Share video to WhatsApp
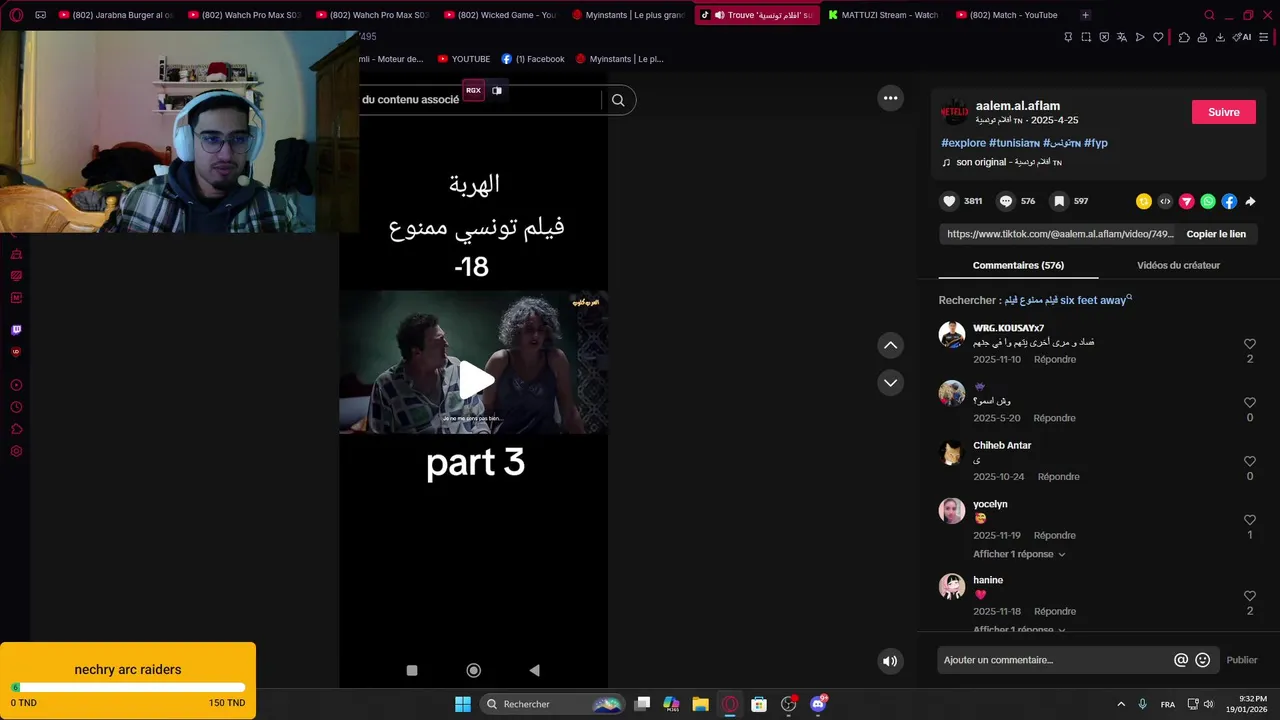 1208,201
